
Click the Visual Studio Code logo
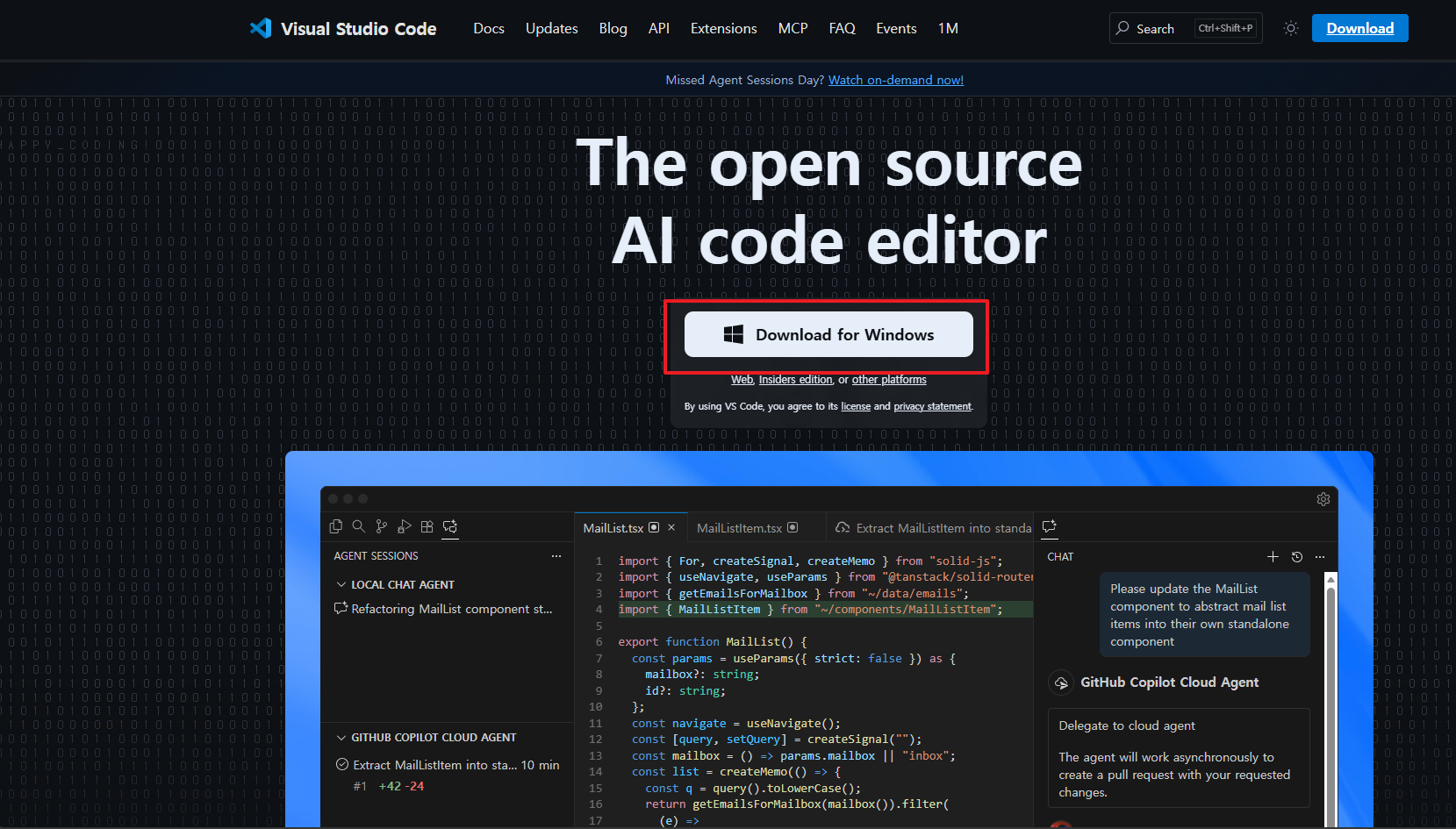(x=343, y=28)
